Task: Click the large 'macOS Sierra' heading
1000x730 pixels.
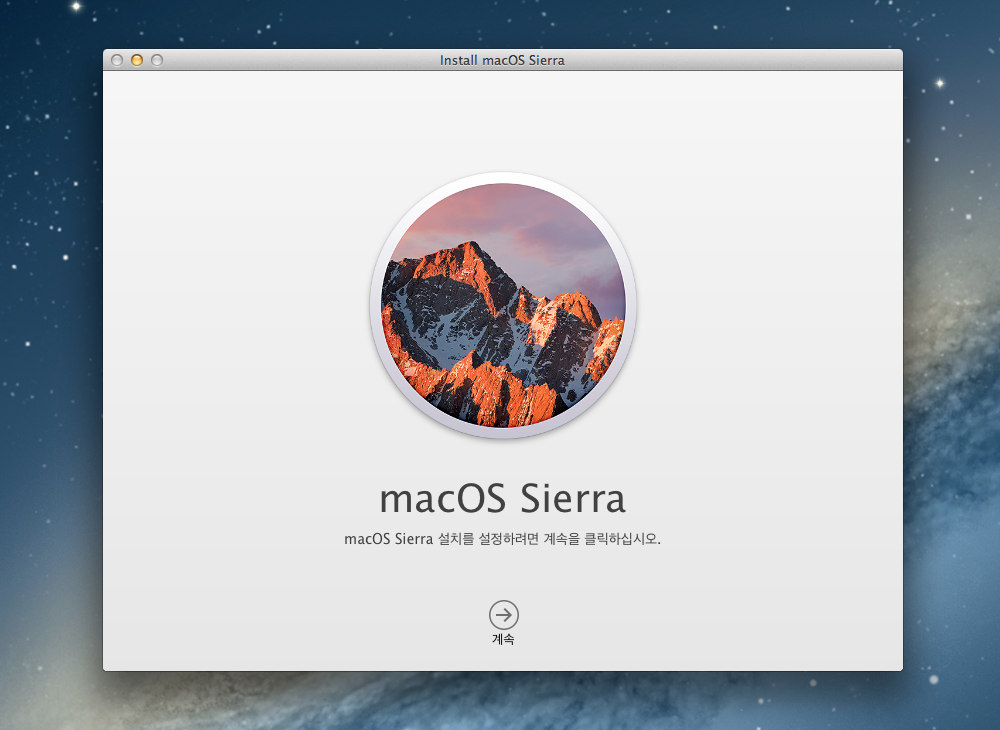Action: point(503,498)
